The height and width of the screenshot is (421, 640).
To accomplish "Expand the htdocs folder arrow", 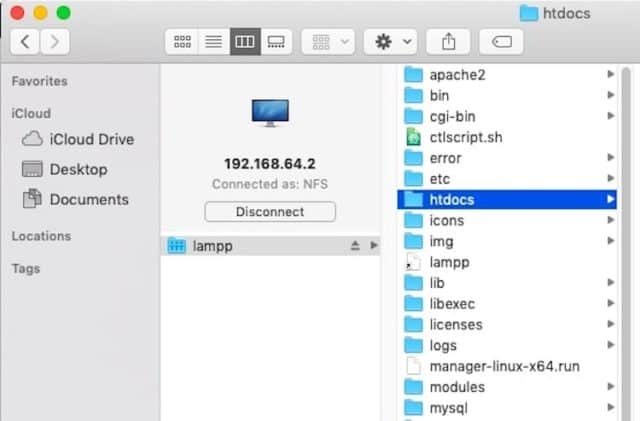I will 610,200.
